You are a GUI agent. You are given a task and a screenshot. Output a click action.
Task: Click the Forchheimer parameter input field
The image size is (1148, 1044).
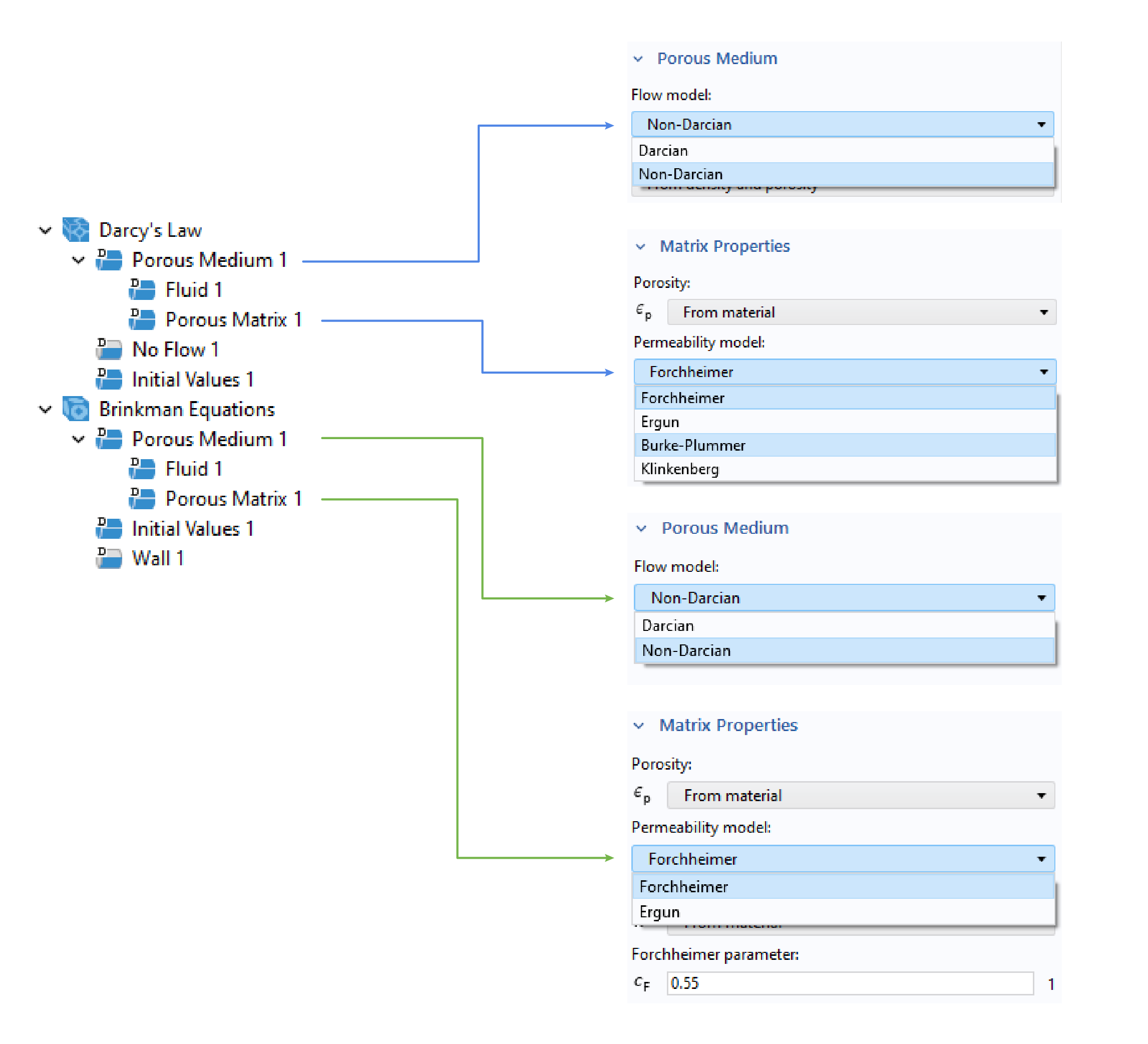(x=849, y=983)
